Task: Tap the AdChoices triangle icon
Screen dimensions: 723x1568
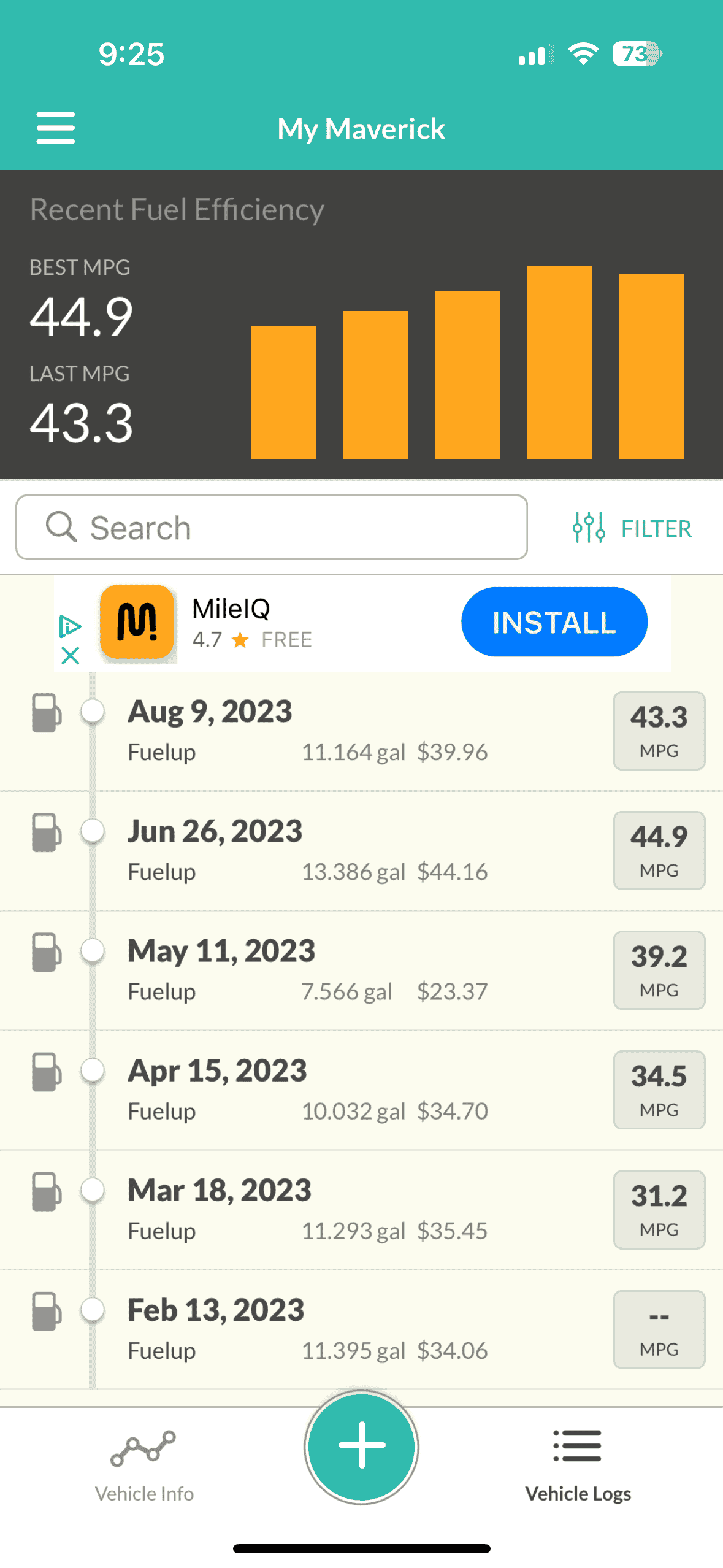Action: pos(70,626)
